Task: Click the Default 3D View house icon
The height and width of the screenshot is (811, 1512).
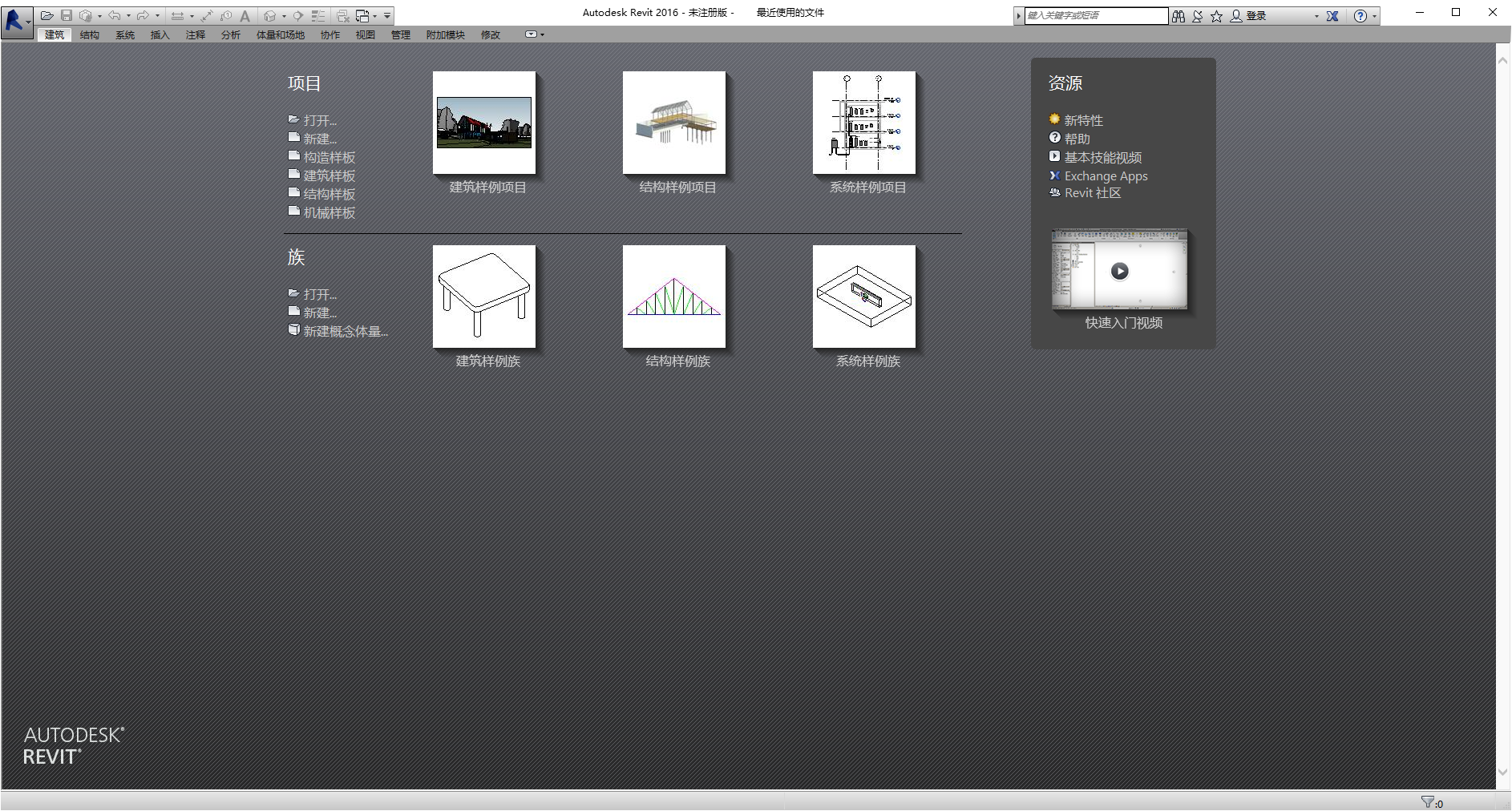Action: point(270,15)
